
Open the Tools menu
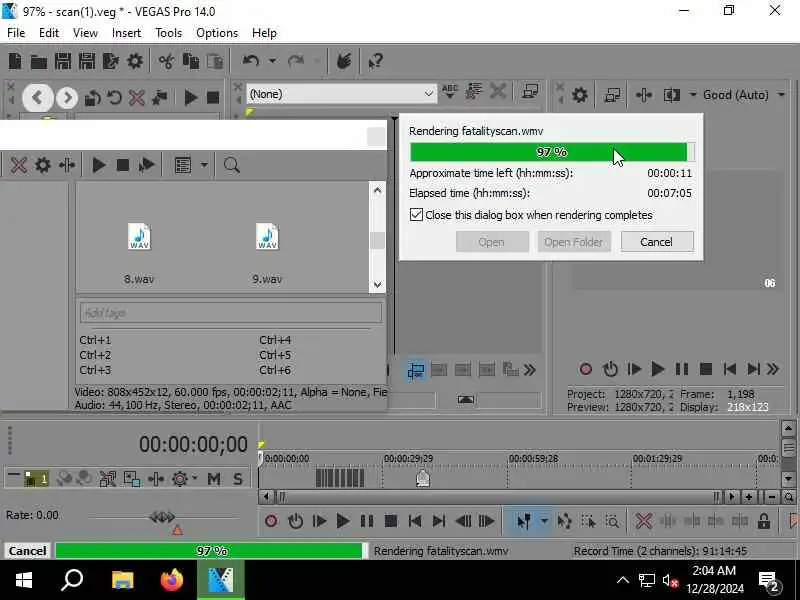[168, 33]
